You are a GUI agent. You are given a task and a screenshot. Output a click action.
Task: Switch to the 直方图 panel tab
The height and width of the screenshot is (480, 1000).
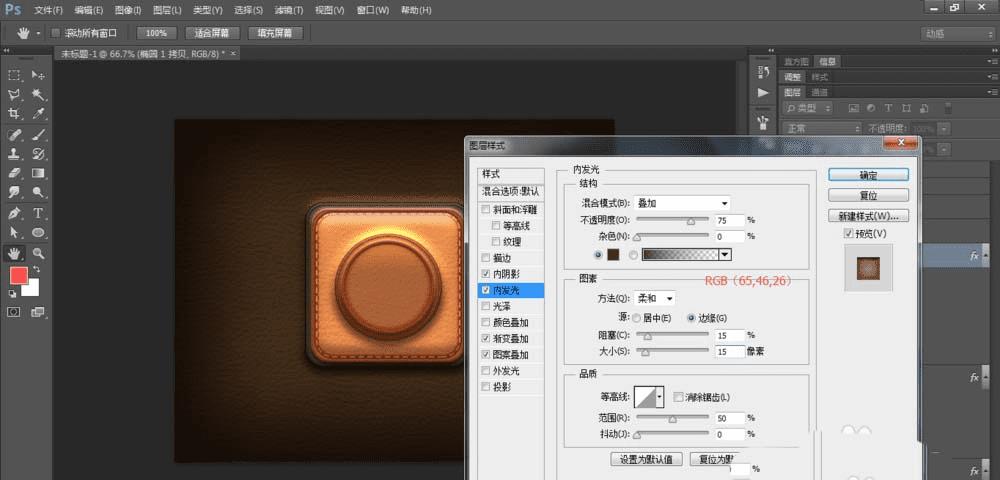(796, 61)
